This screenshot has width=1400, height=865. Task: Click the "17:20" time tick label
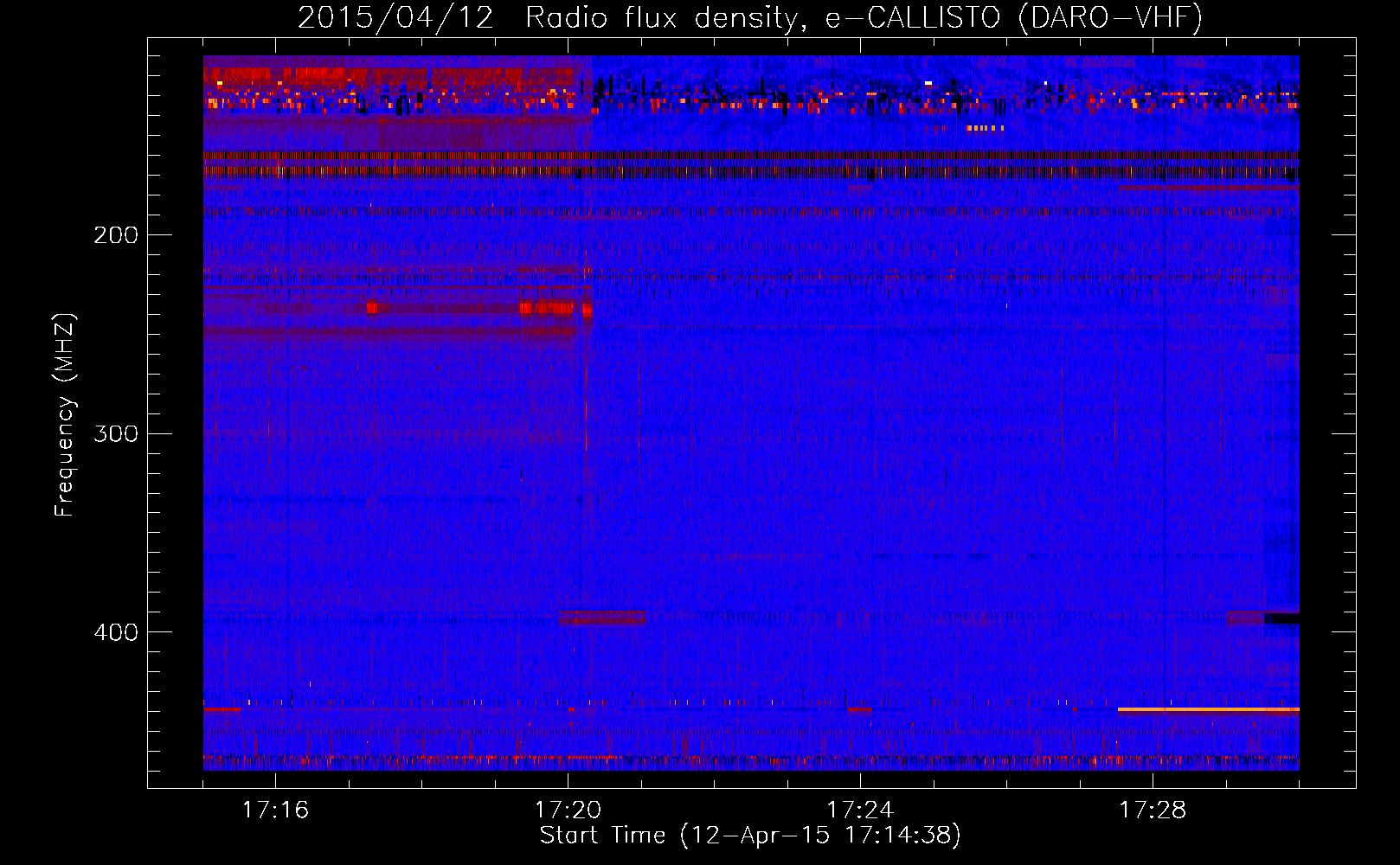pyautogui.click(x=568, y=810)
